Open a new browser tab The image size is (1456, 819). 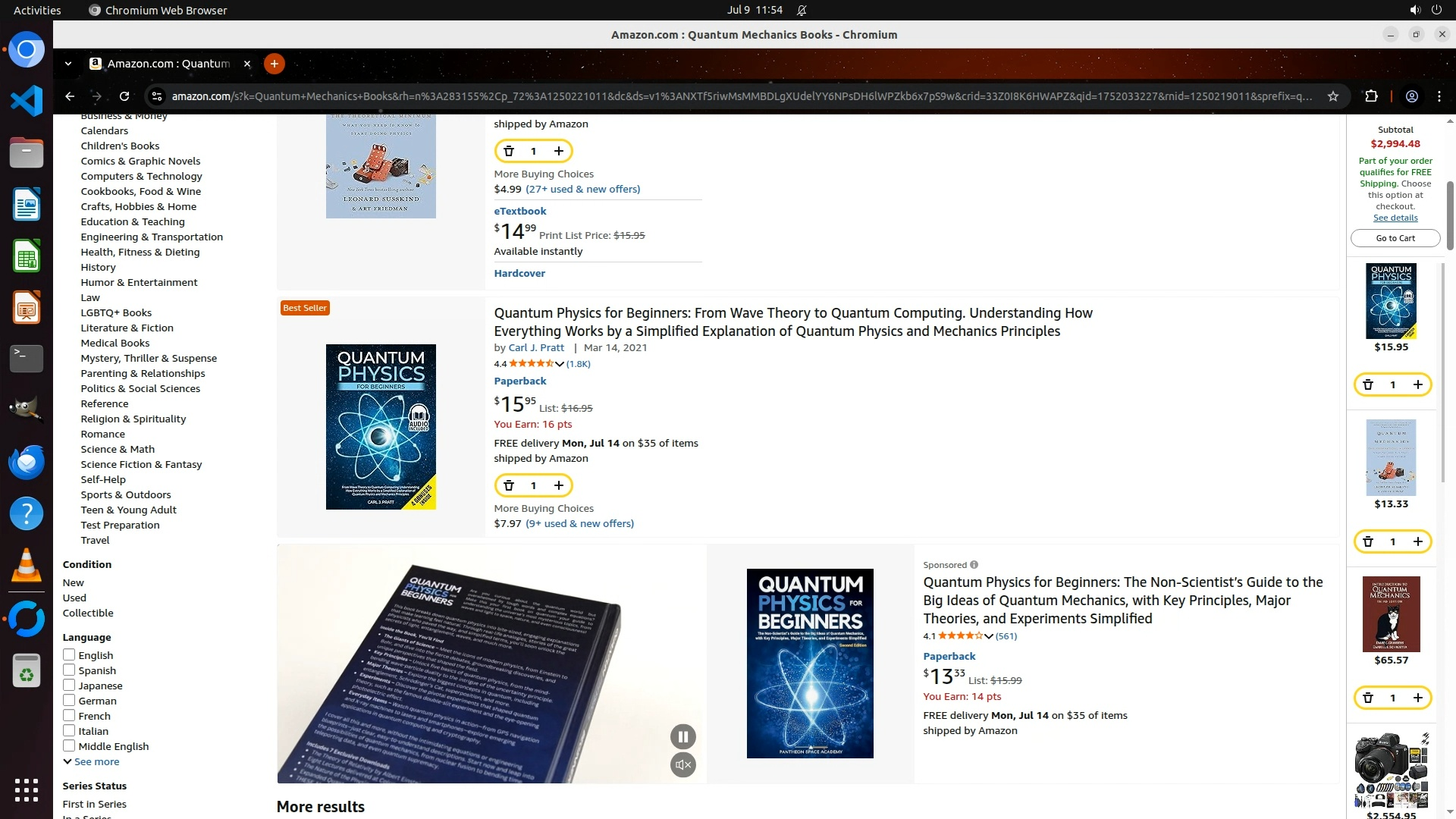pos(274,64)
